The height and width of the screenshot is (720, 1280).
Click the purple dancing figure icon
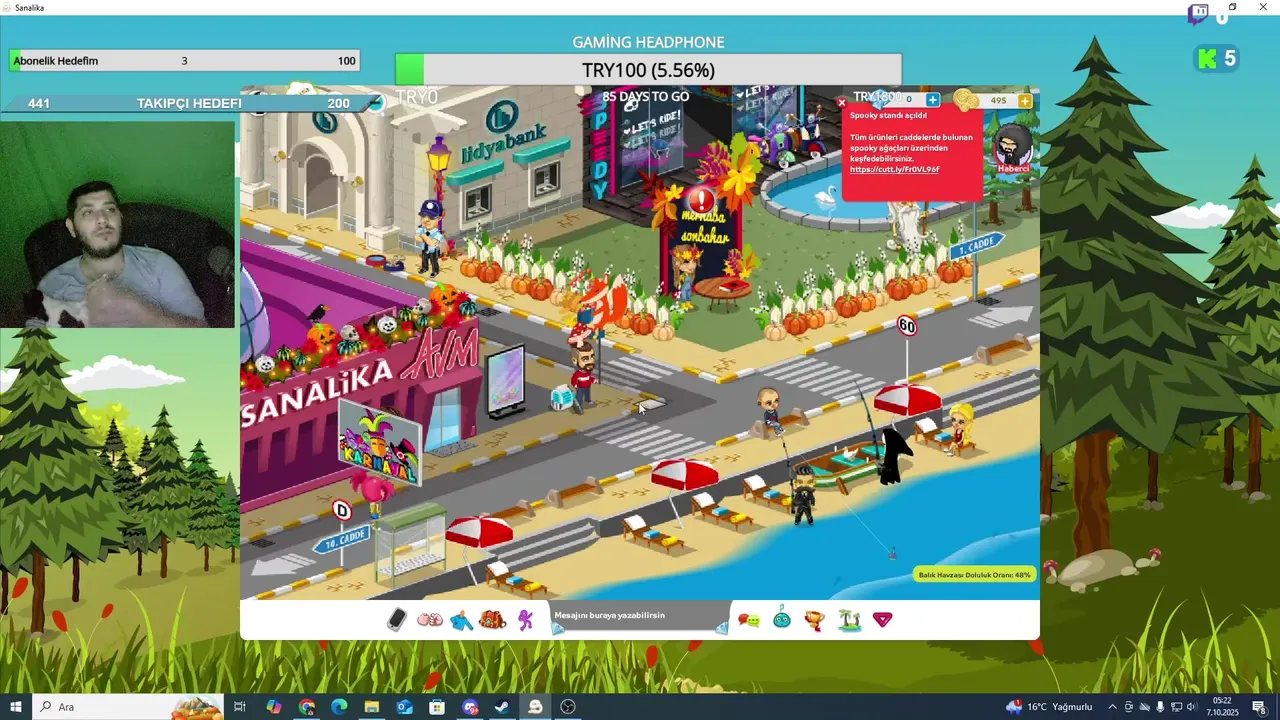pyautogui.click(x=526, y=620)
